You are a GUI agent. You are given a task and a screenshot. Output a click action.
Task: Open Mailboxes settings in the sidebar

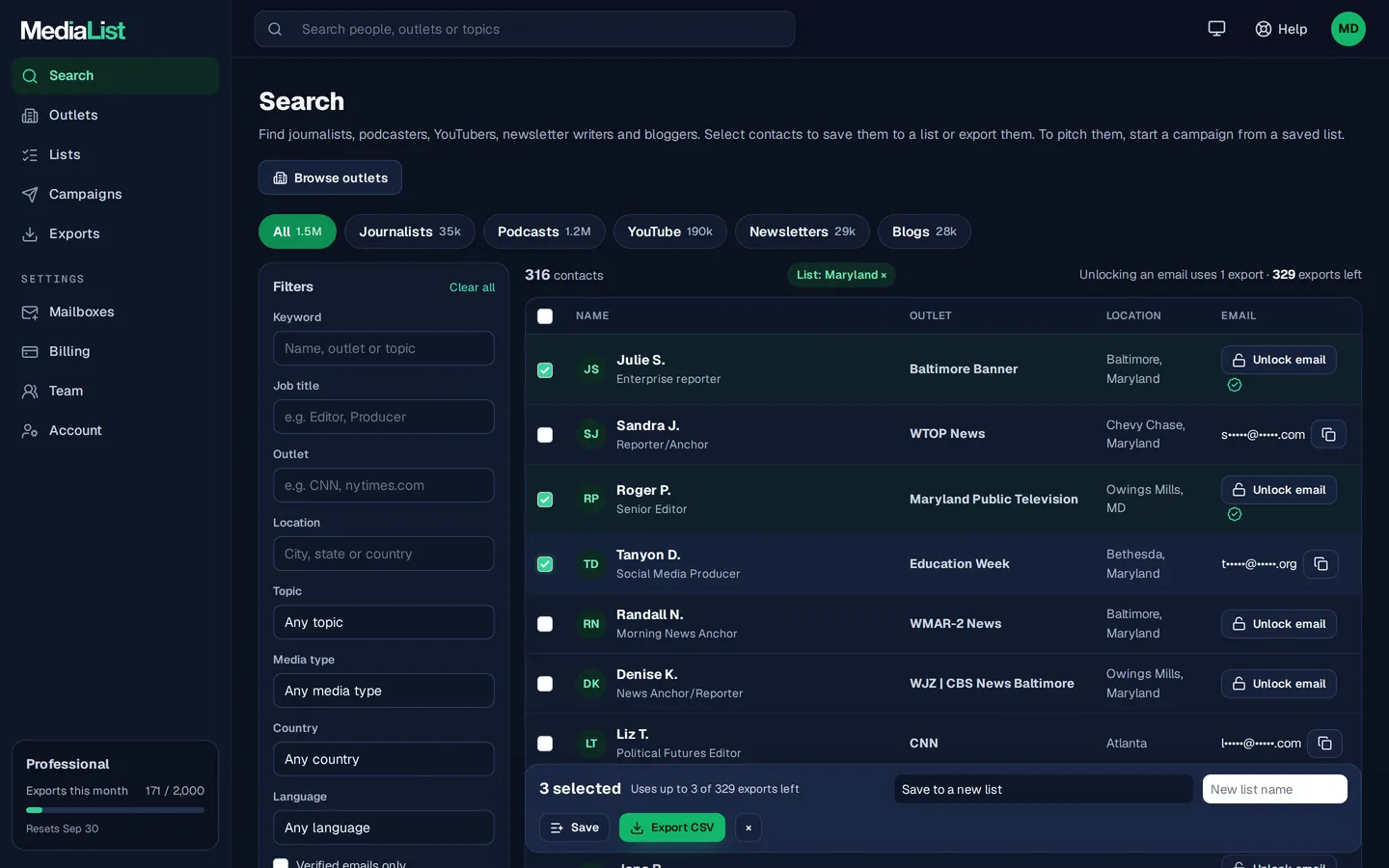tap(115, 312)
